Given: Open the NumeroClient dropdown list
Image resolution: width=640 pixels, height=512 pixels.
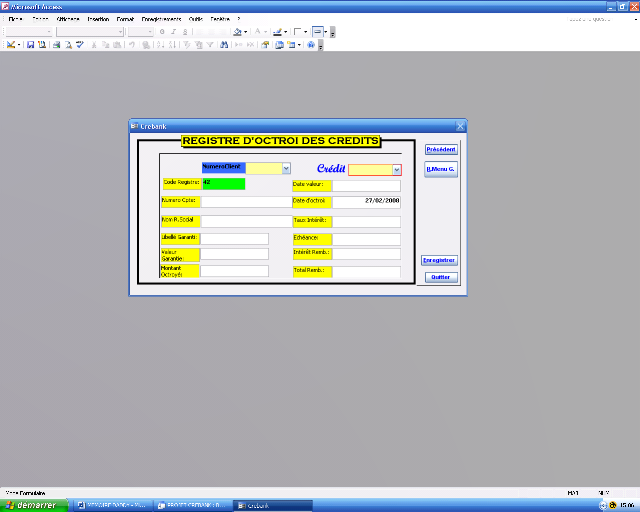Looking at the screenshot, I should pos(286,169).
